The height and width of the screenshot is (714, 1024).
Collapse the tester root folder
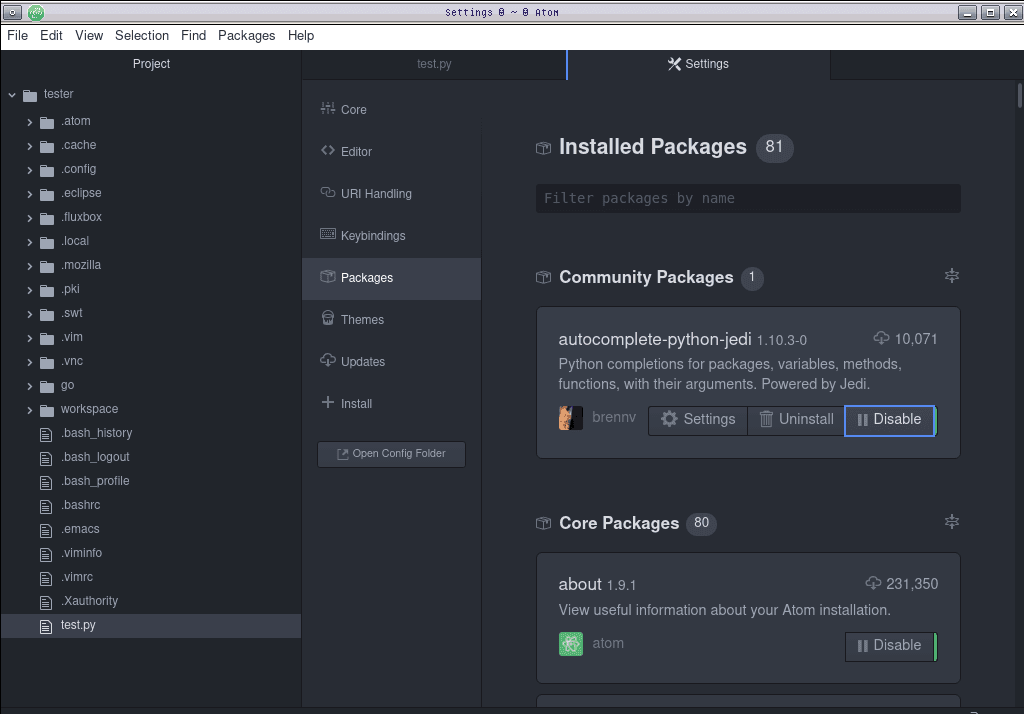(x=12, y=95)
